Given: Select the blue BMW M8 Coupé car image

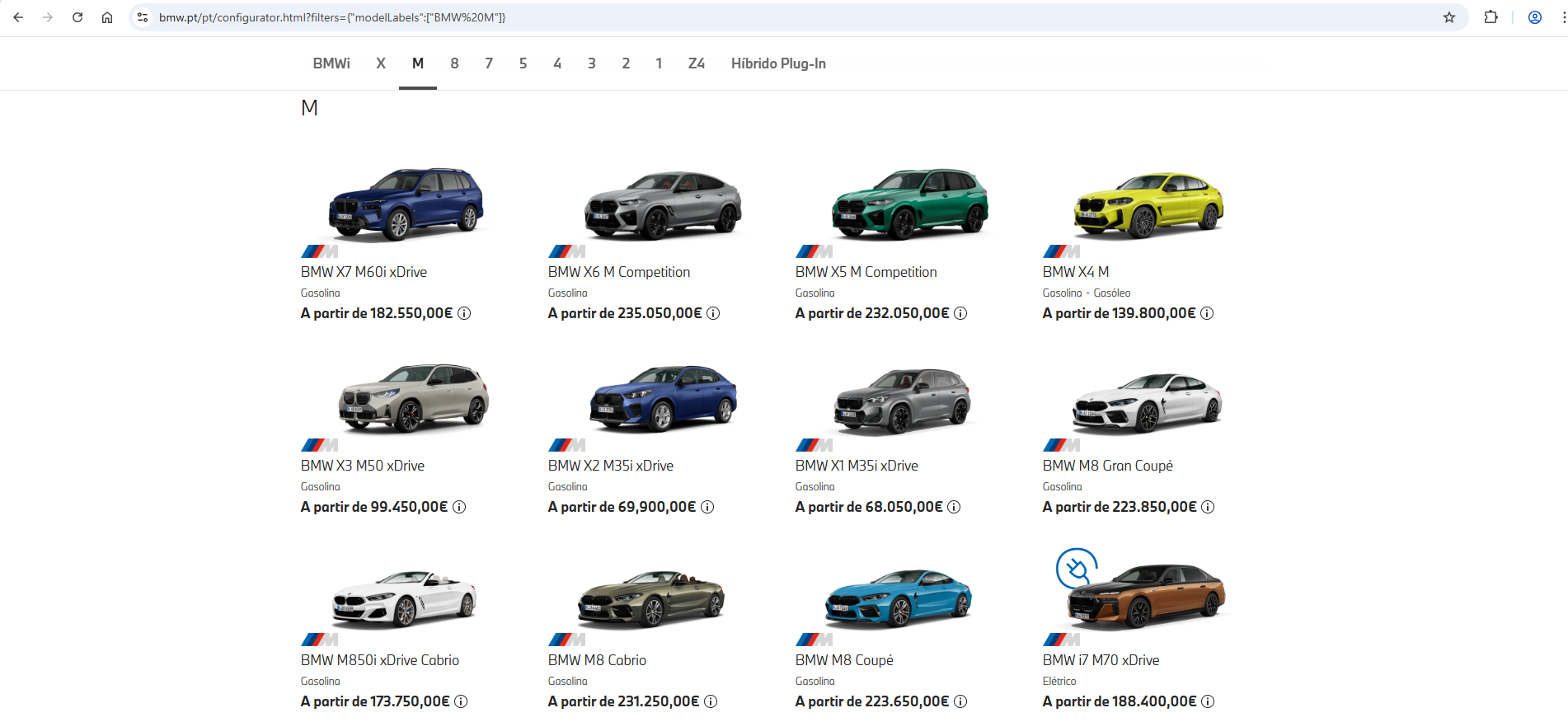Looking at the screenshot, I should click(899, 598).
